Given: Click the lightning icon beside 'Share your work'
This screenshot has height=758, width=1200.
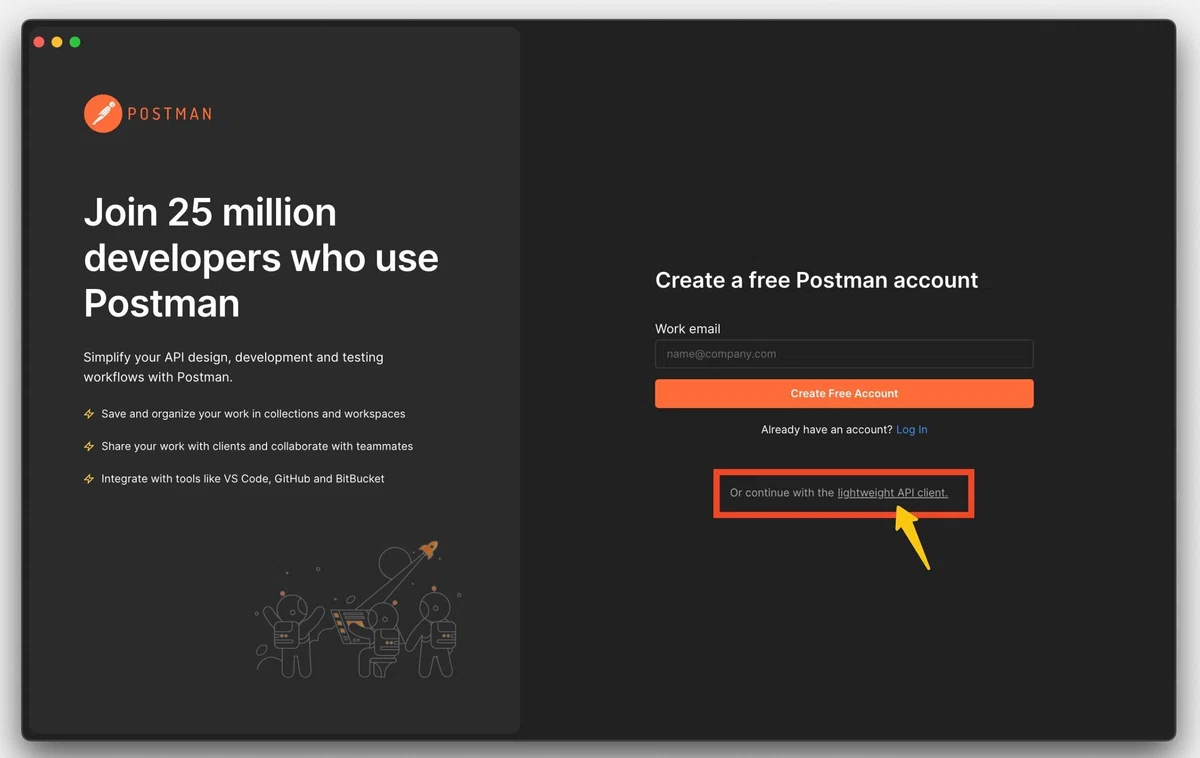Looking at the screenshot, I should [89, 447].
